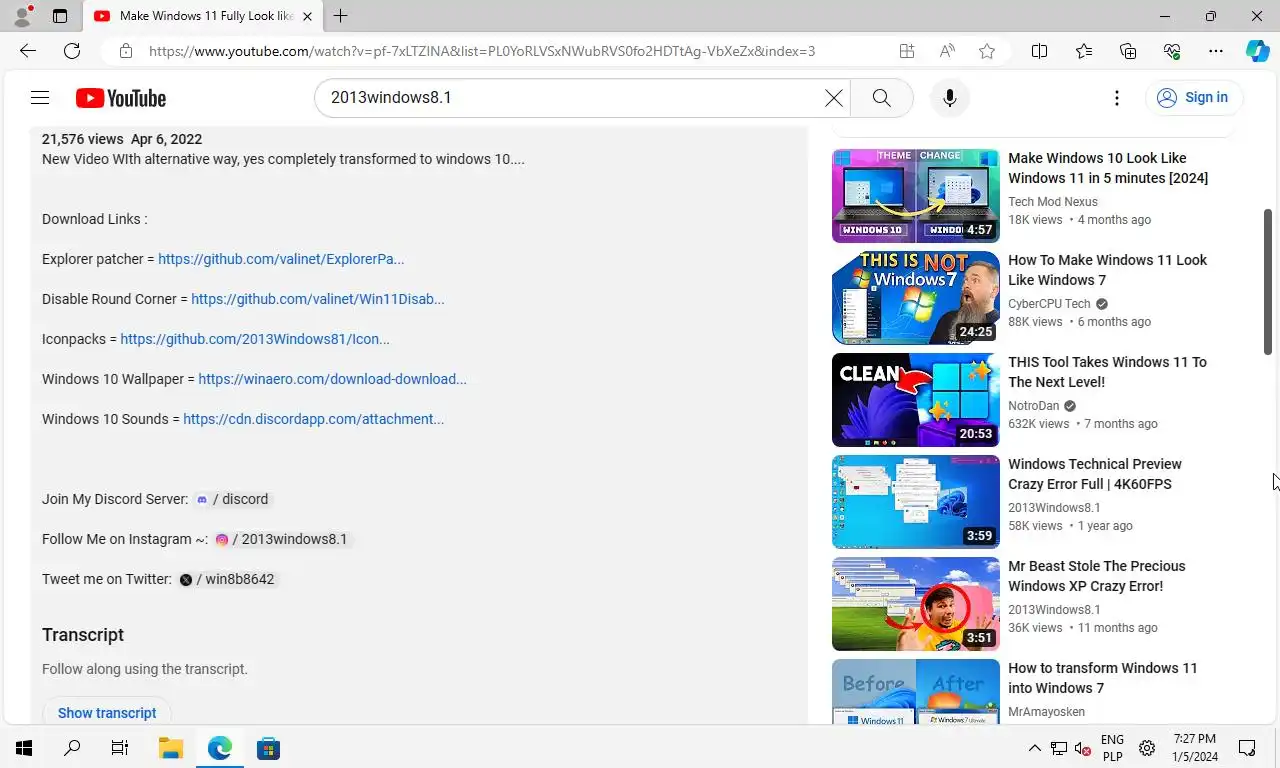Focus the YouTube search field

click(572, 98)
